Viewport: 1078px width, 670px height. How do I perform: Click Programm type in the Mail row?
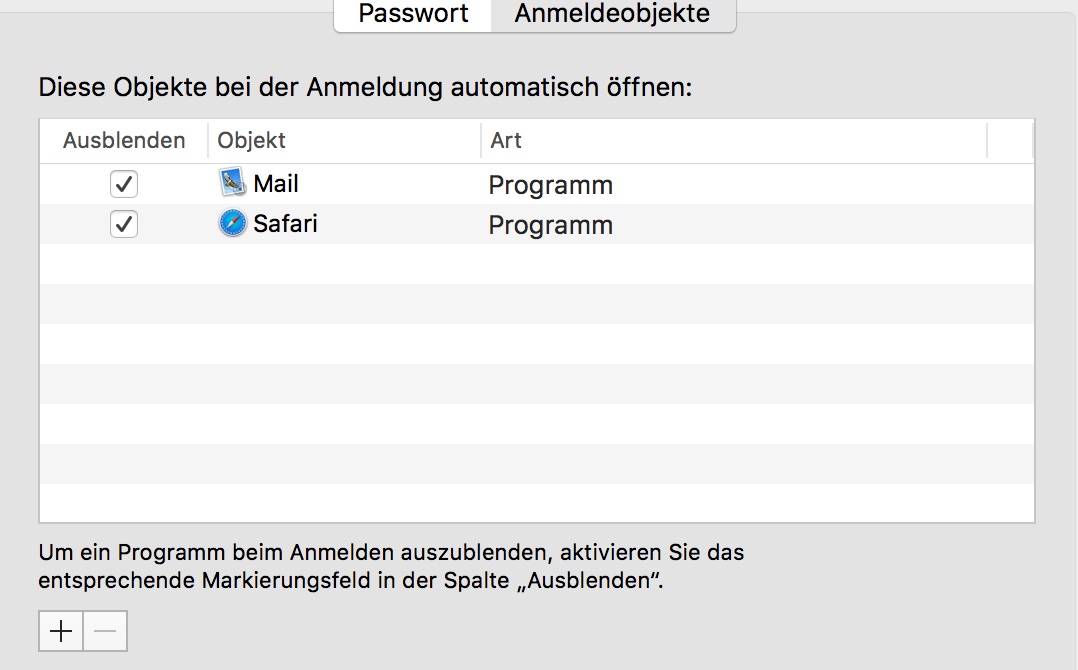click(x=550, y=185)
